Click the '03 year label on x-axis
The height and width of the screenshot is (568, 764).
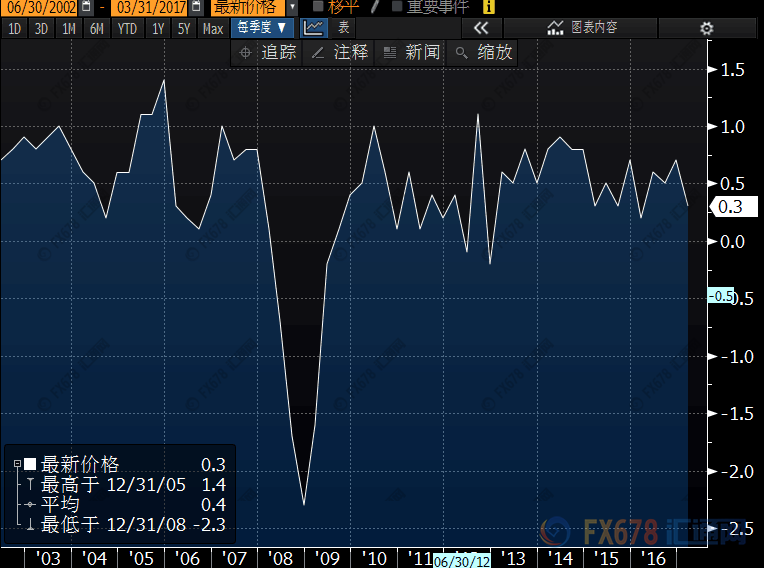pos(48,558)
